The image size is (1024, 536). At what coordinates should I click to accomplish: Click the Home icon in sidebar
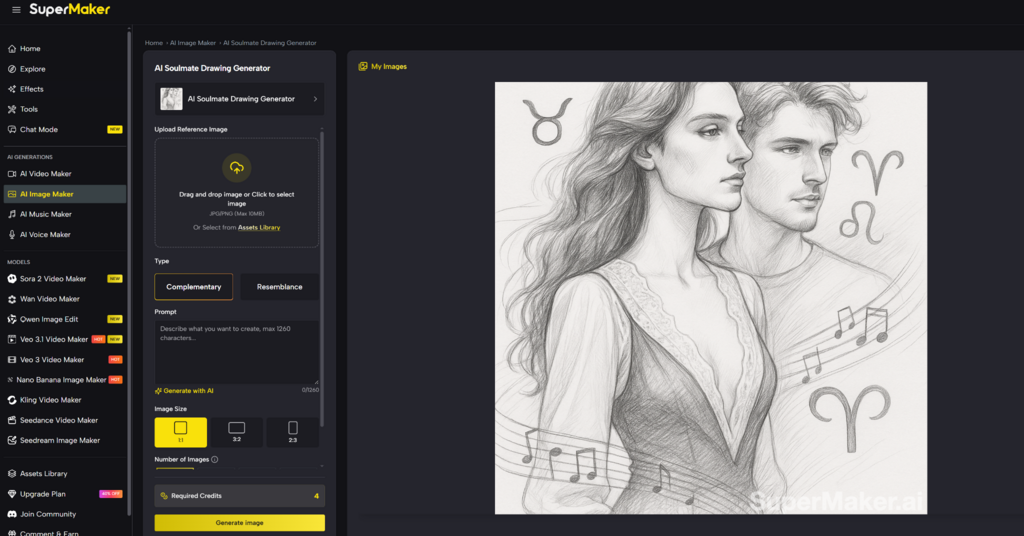12,49
